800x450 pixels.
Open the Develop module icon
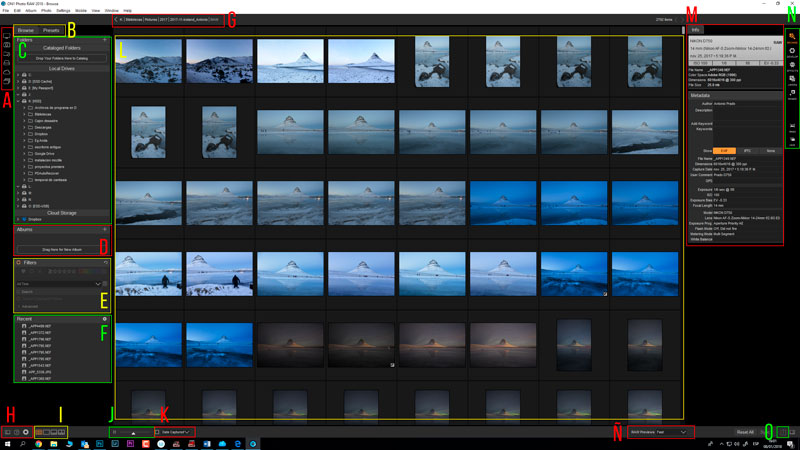792,51
